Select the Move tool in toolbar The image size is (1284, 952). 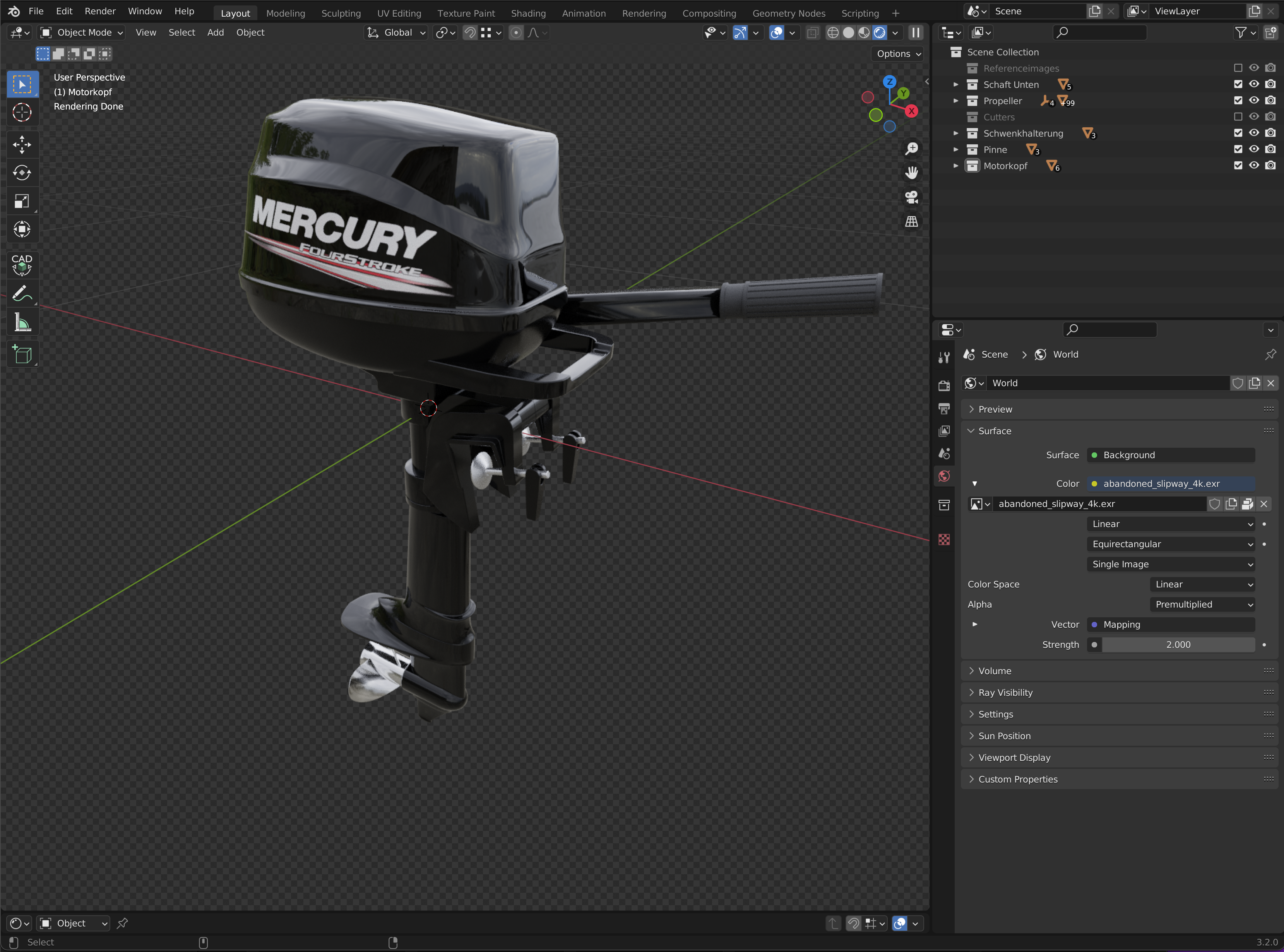(x=22, y=144)
